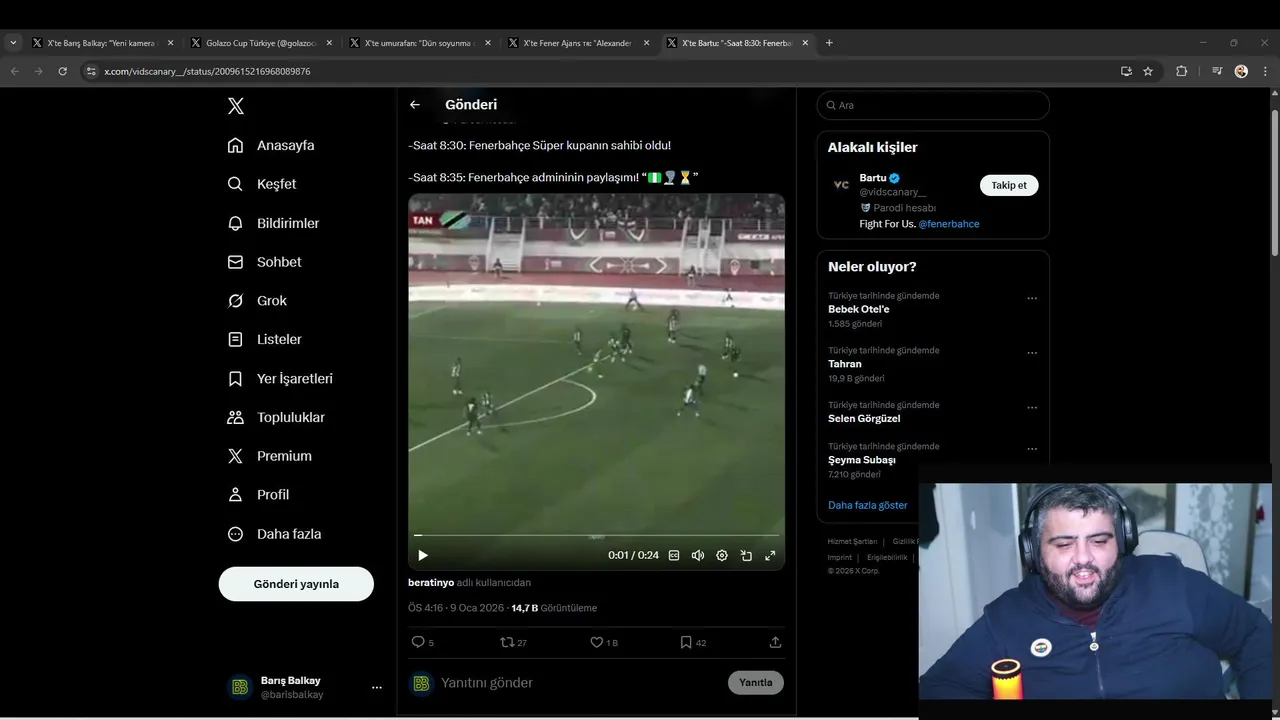Open Topluluklar communities
The image size is (1280, 720).
[276, 417]
